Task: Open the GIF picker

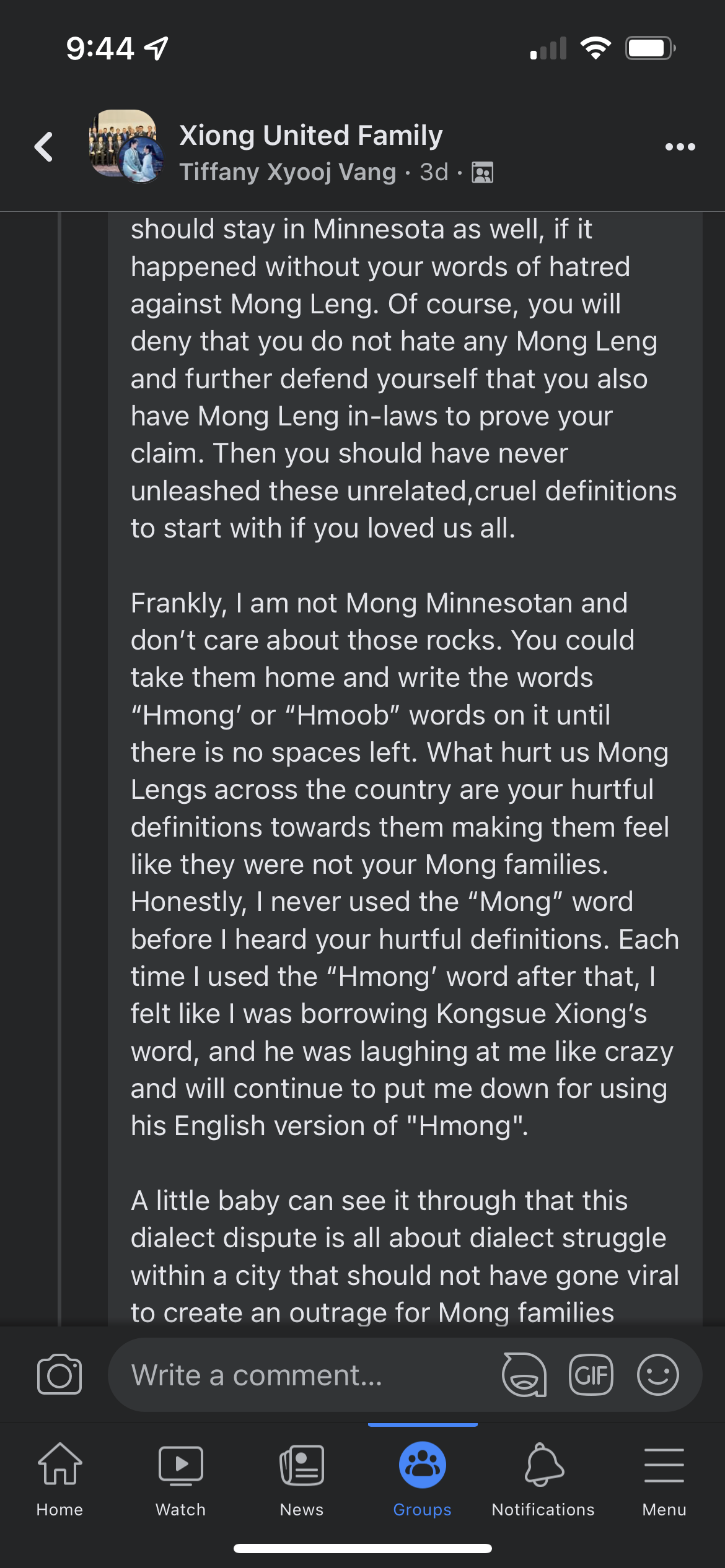Action: coord(591,1375)
